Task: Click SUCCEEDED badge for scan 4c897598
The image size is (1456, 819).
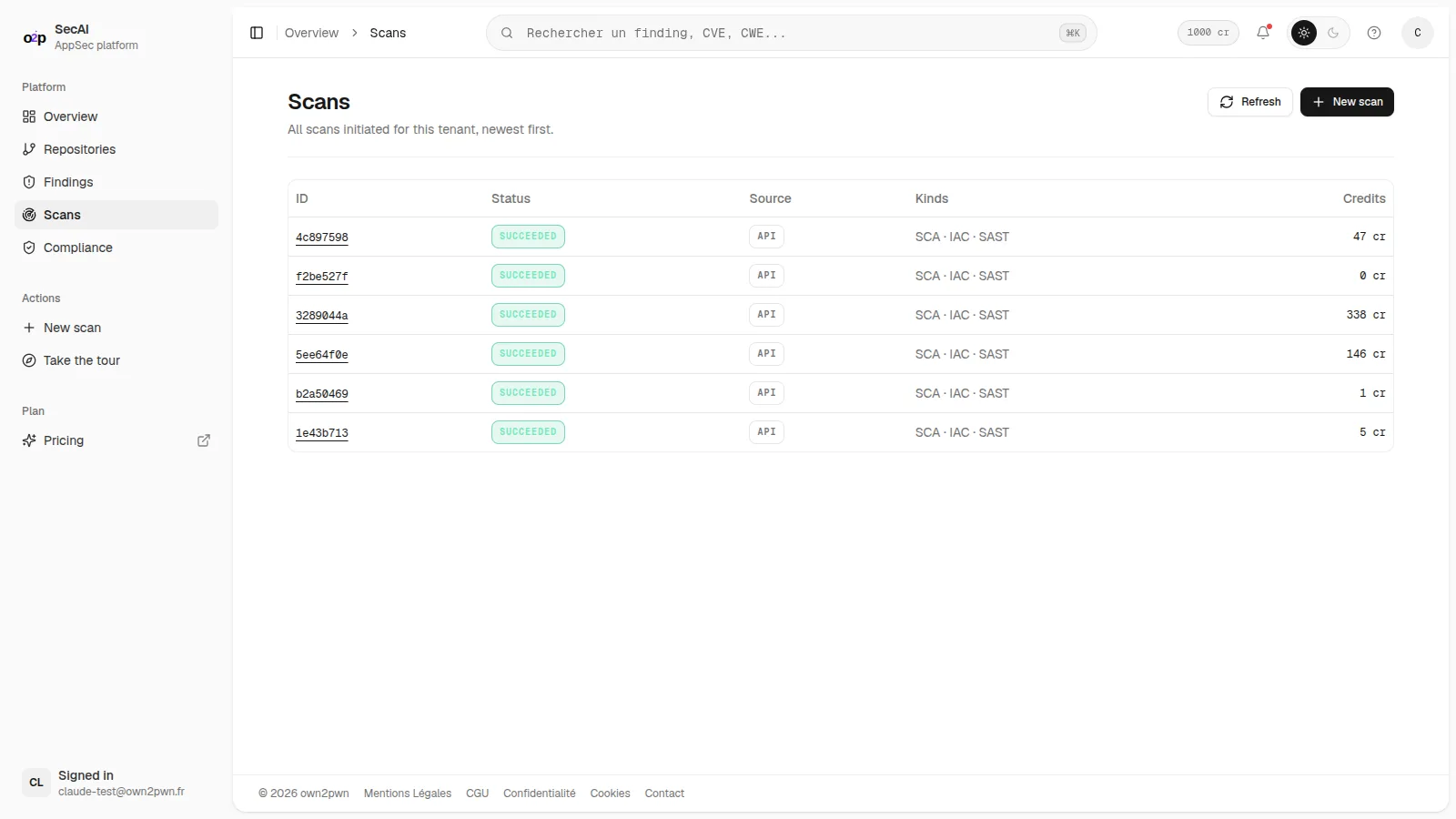Action: (528, 237)
